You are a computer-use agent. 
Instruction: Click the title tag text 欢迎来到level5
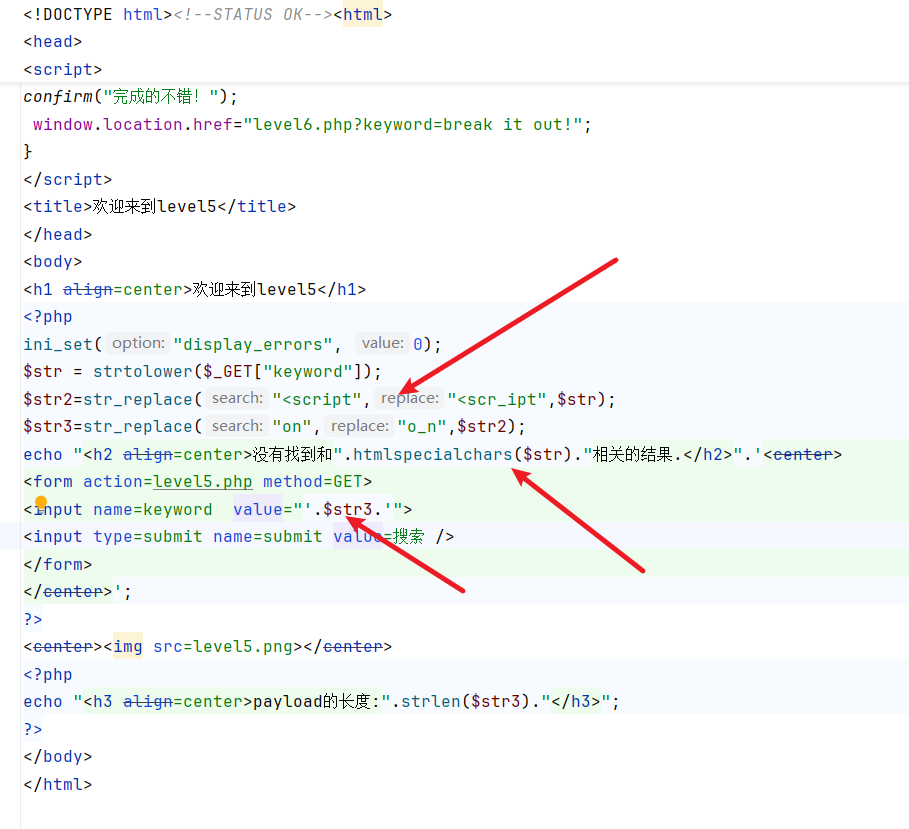click(x=154, y=207)
